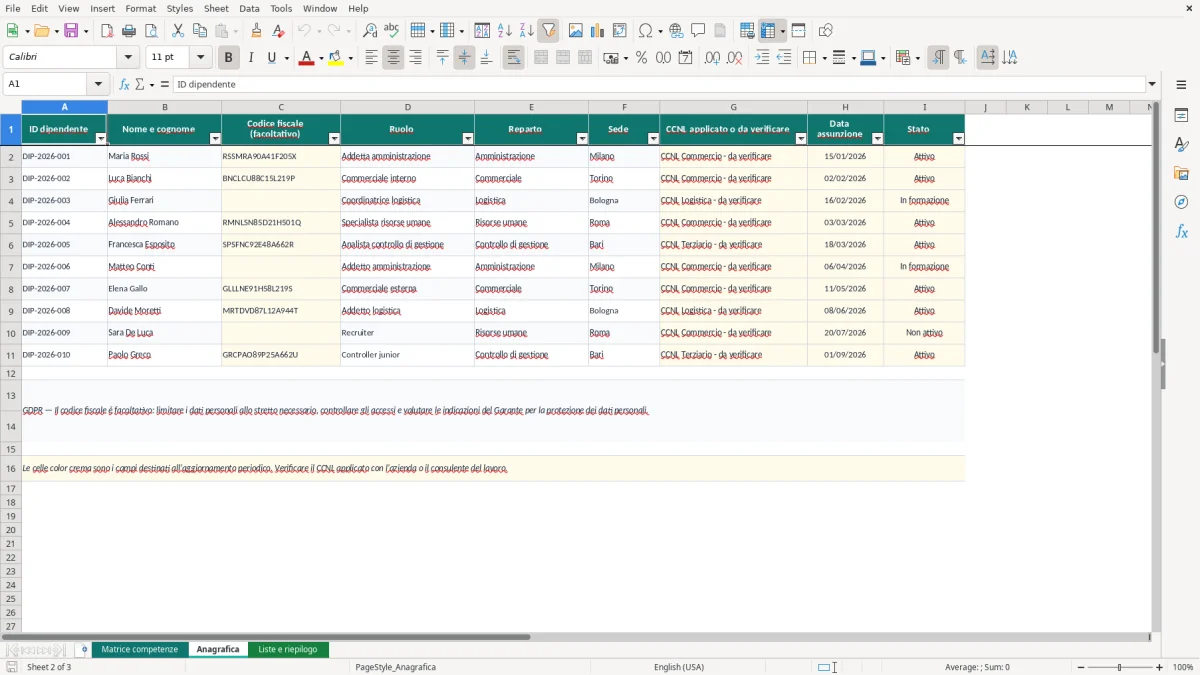Click the Clear Direct Formatting icon
This screenshot has width=1200, height=675.
(x=279, y=31)
